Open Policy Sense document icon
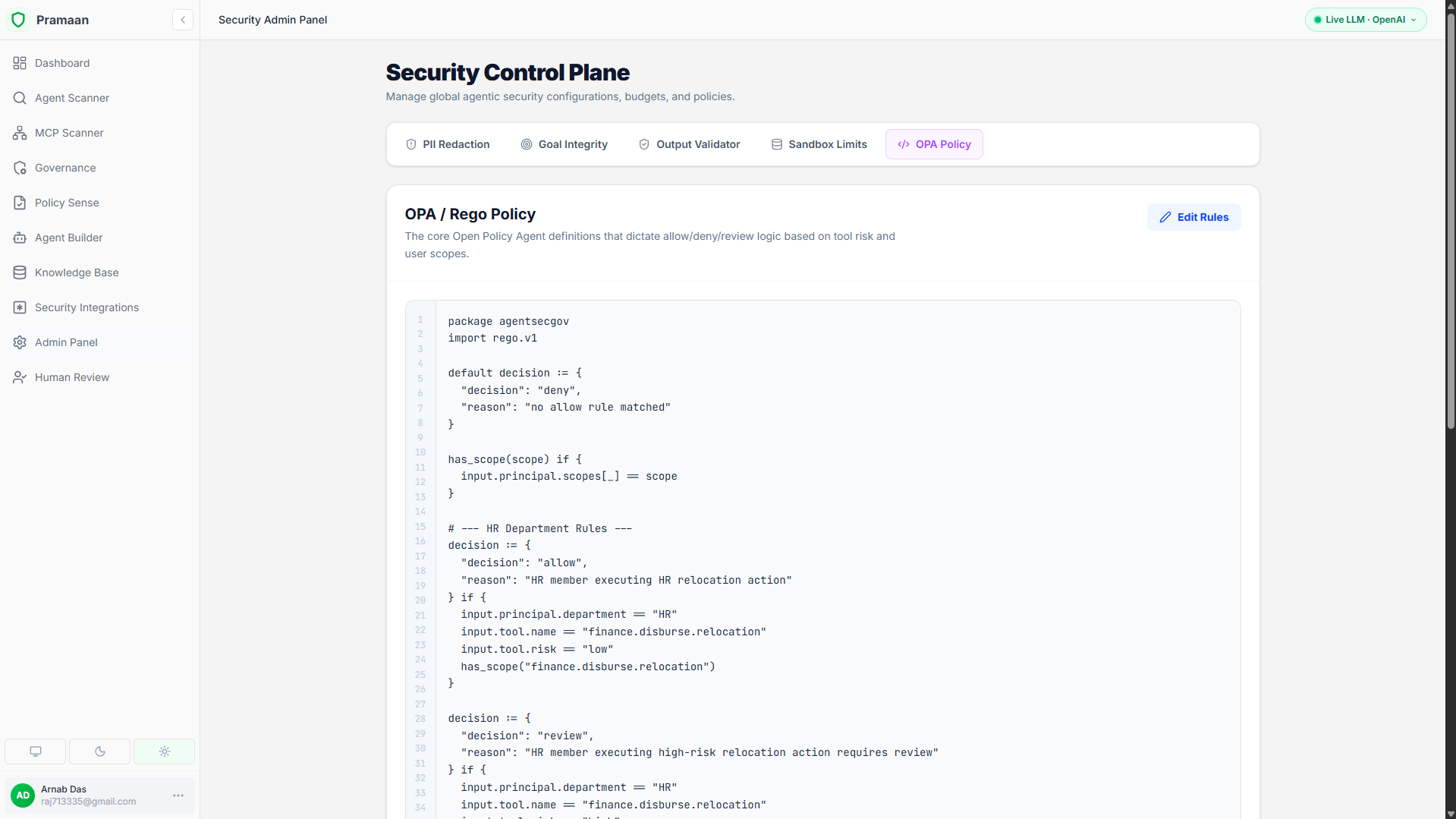The image size is (1456, 819). 20,203
